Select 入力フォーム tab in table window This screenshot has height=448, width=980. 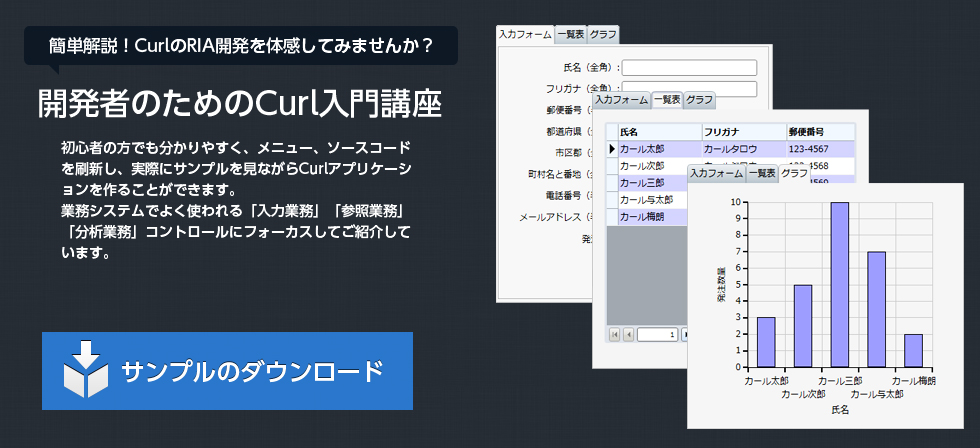(621, 100)
